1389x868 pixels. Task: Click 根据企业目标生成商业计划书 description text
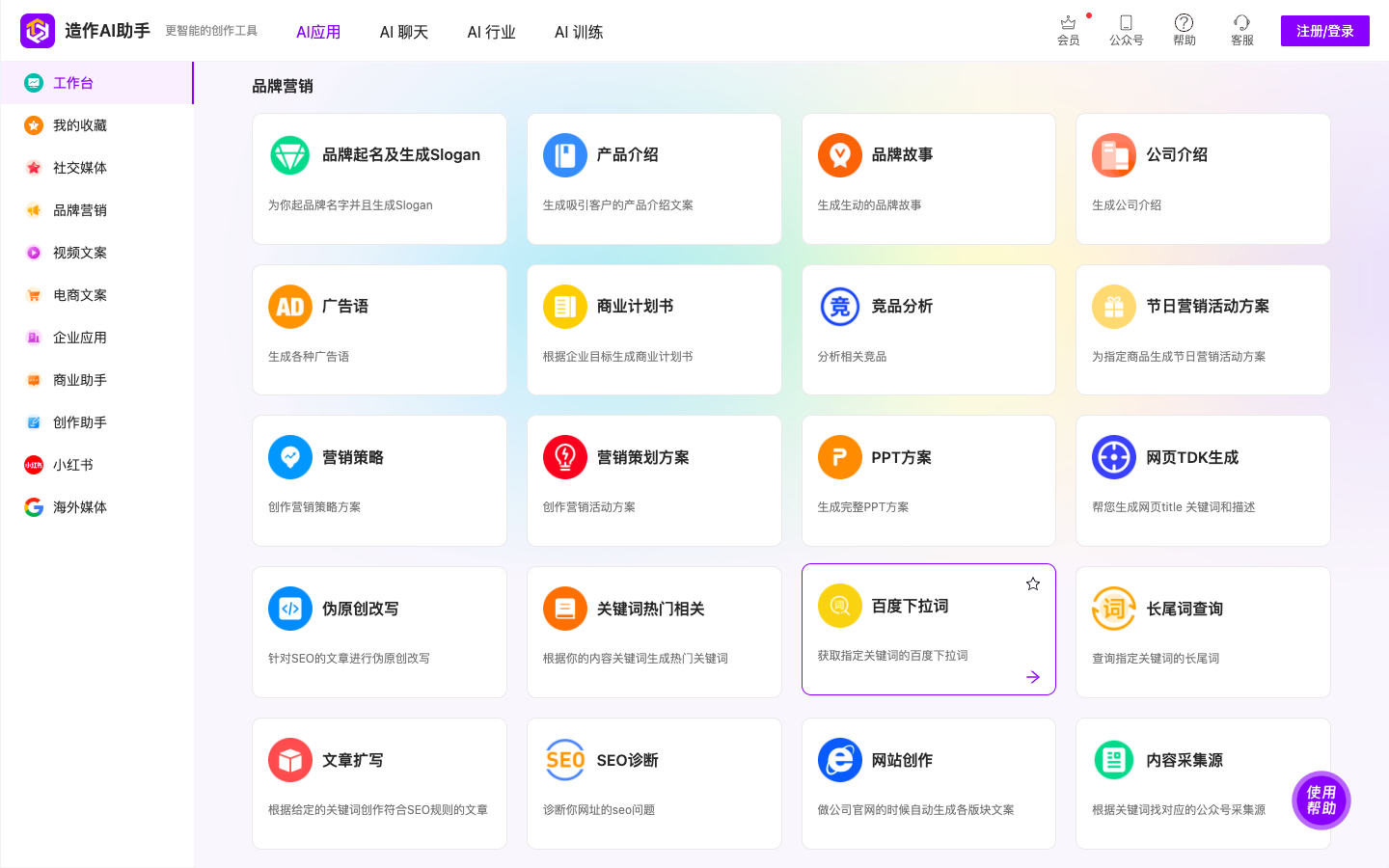[618, 357]
